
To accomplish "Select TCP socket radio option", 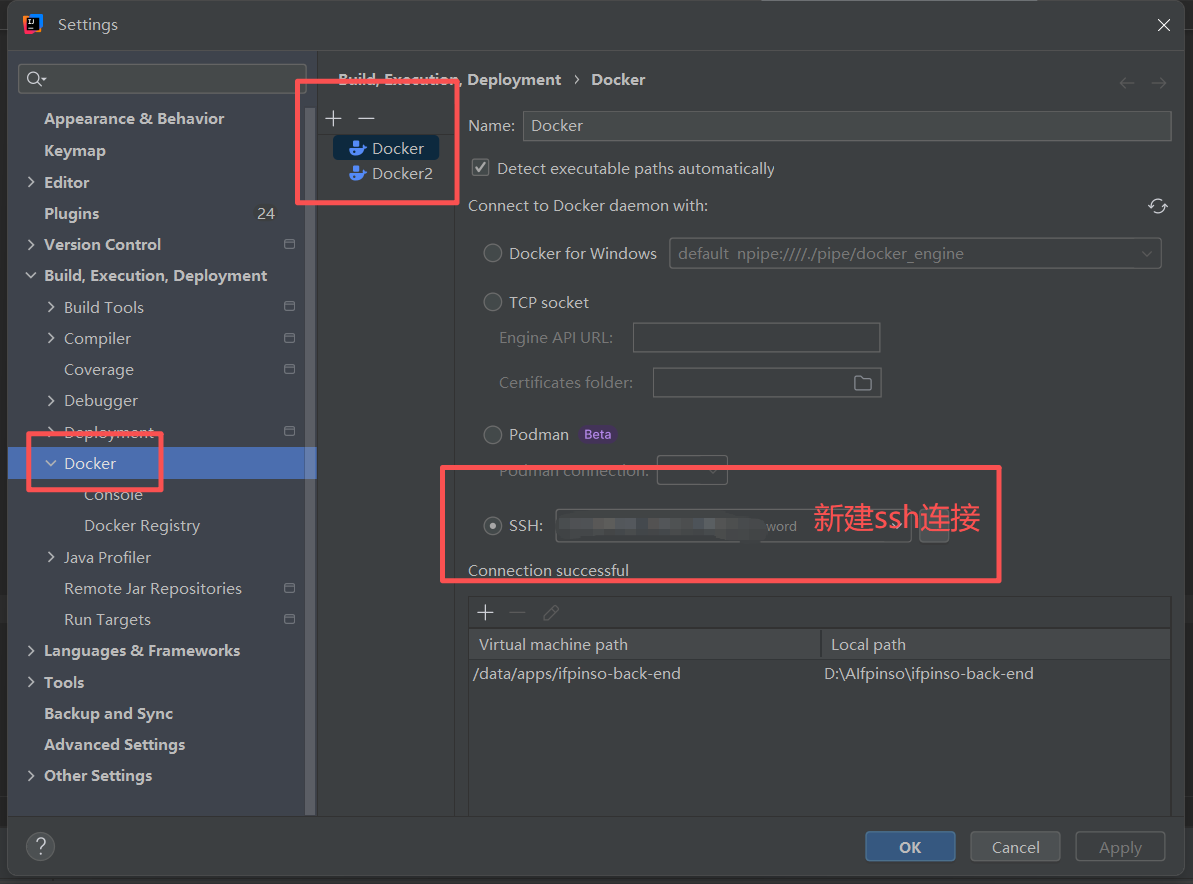I will (493, 302).
